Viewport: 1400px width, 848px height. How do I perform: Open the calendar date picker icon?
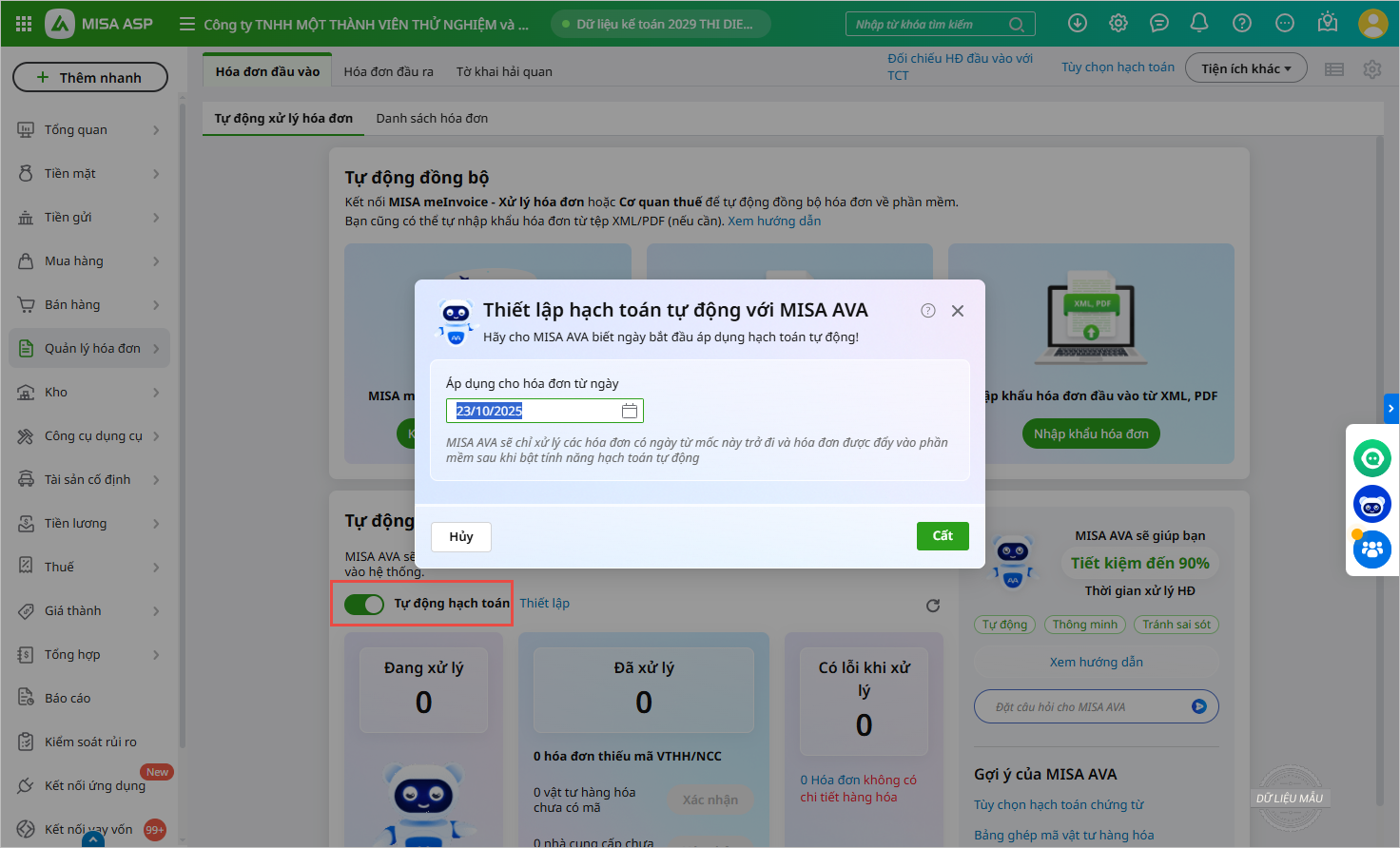pyautogui.click(x=629, y=411)
